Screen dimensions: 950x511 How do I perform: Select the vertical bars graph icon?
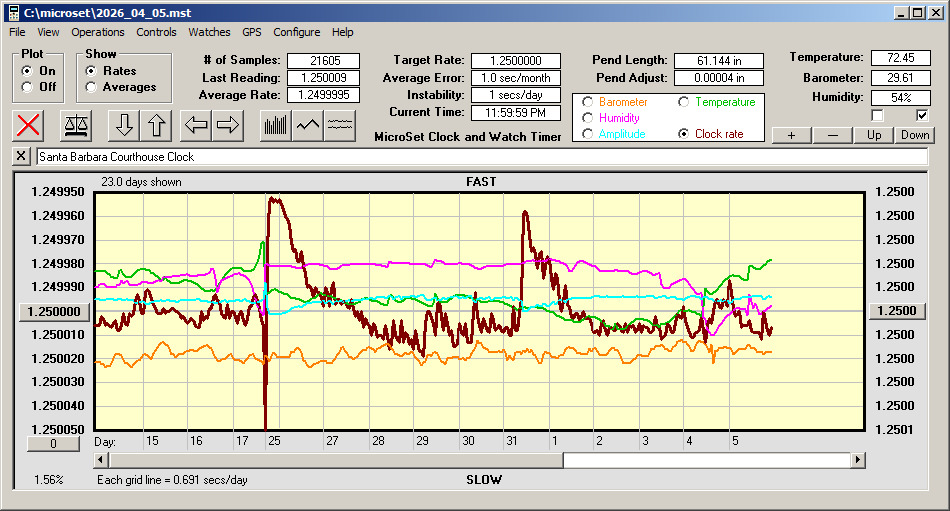(275, 126)
